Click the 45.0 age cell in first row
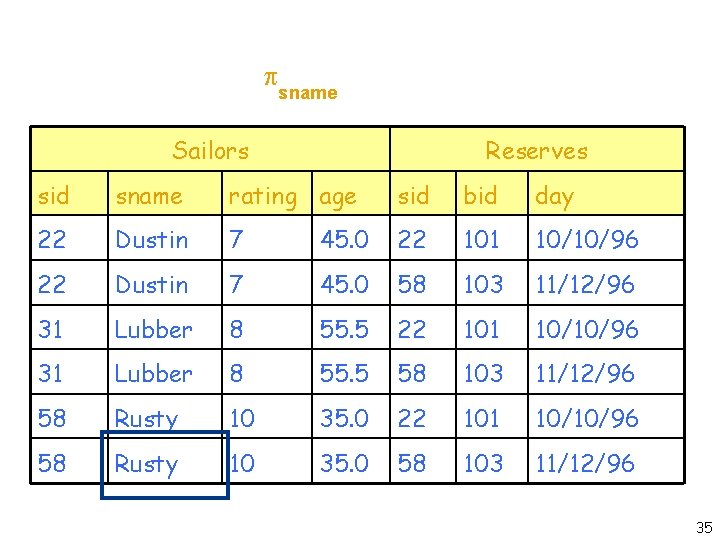 pyautogui.click(x=351, y=239)
